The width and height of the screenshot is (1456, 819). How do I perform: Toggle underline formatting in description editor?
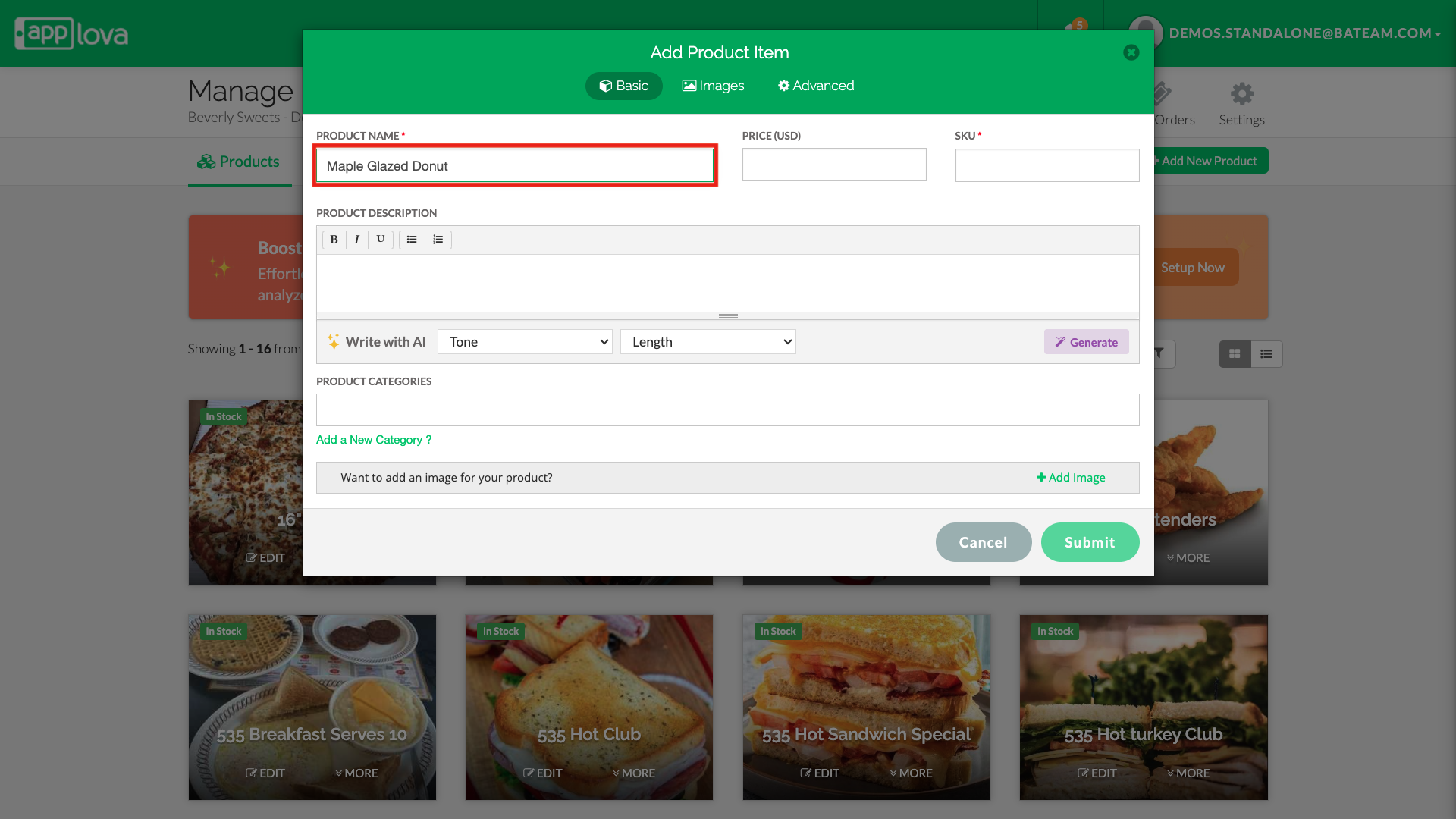click(x=381, y=240)
